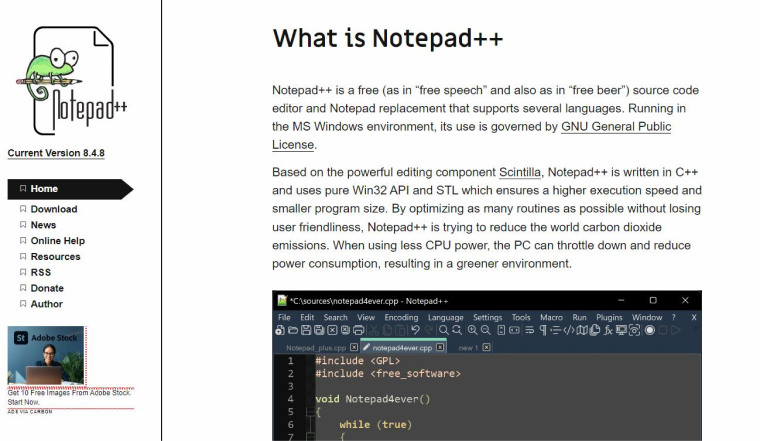This screenshot has height=441, width=760.
Task: Open the View menu
Action: [x=366, y=317]
